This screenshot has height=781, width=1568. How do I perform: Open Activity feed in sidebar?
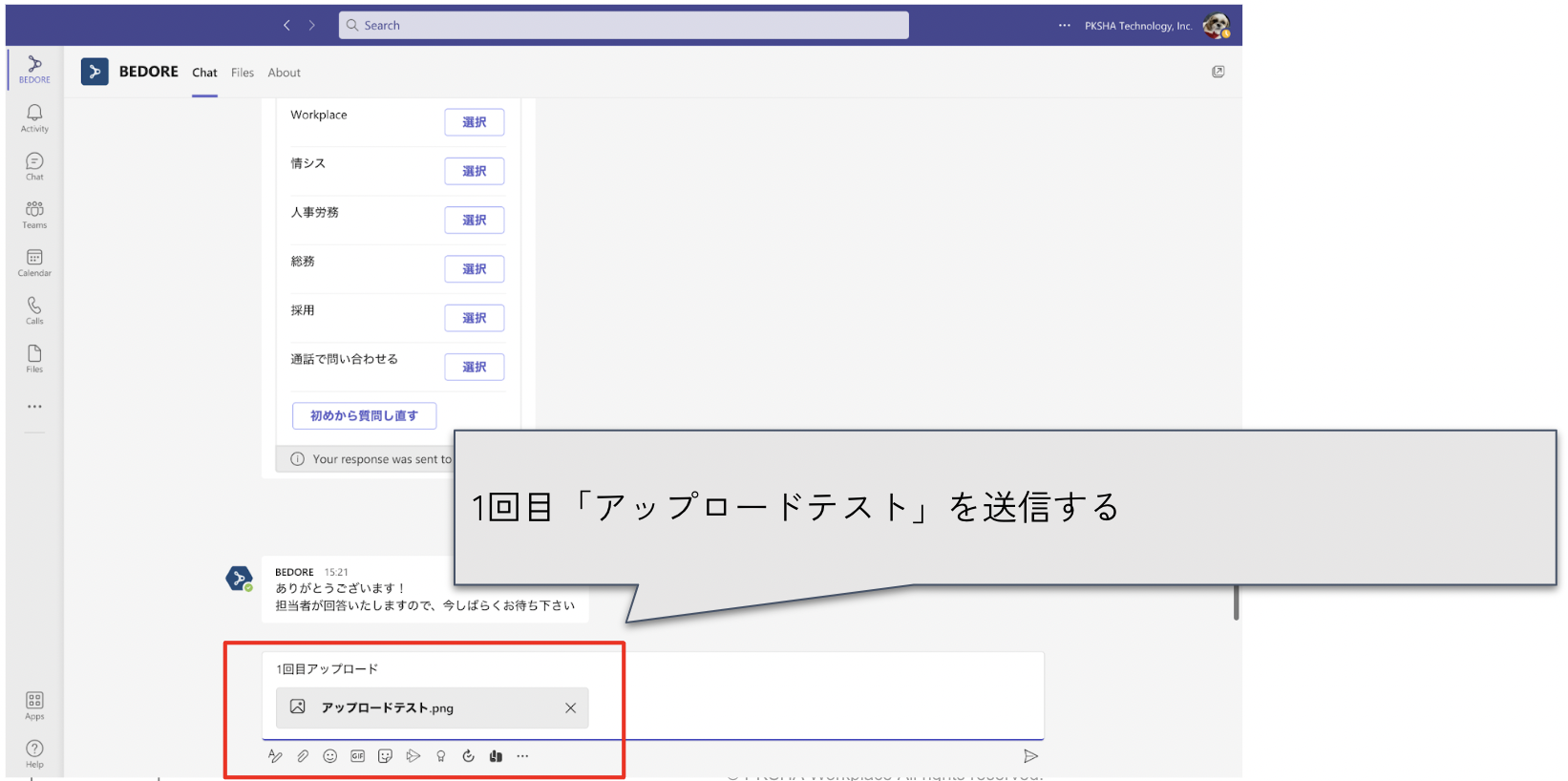pos(34,118)
